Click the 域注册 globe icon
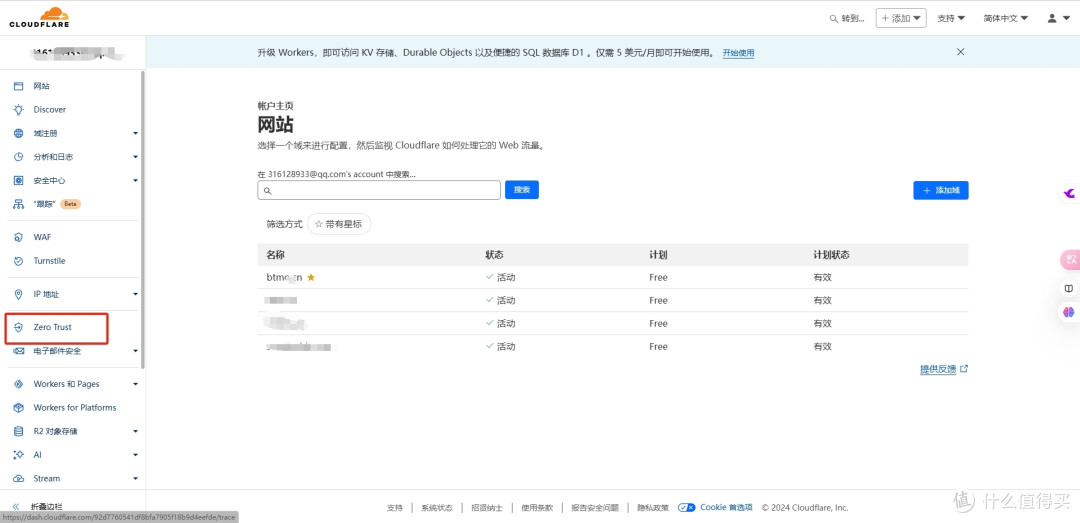Screen dimensions: 1080x523 coord(19,133)
